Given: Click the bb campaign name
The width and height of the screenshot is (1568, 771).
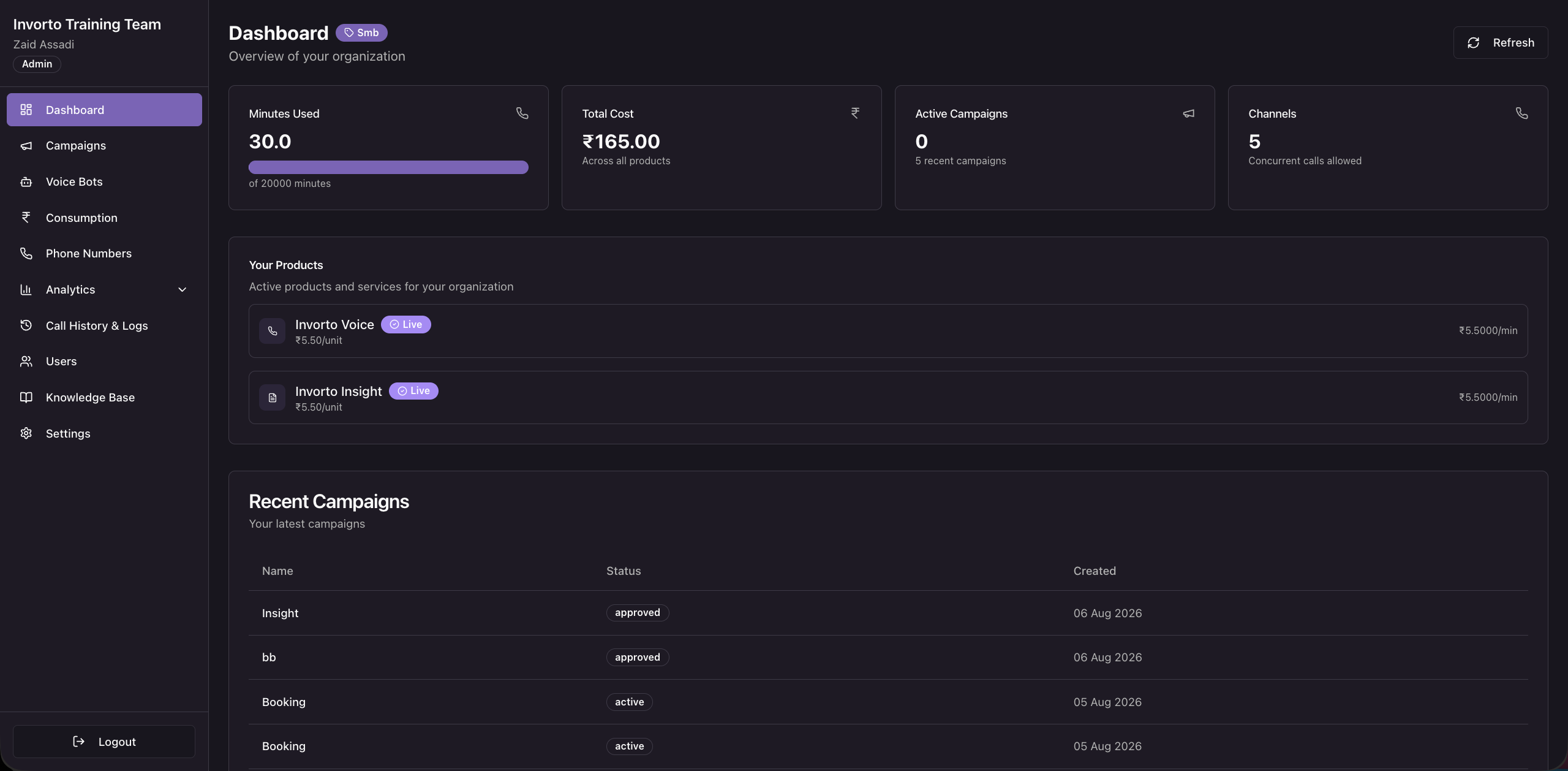Looking at the screenshot, I should [x=269, y=658].
